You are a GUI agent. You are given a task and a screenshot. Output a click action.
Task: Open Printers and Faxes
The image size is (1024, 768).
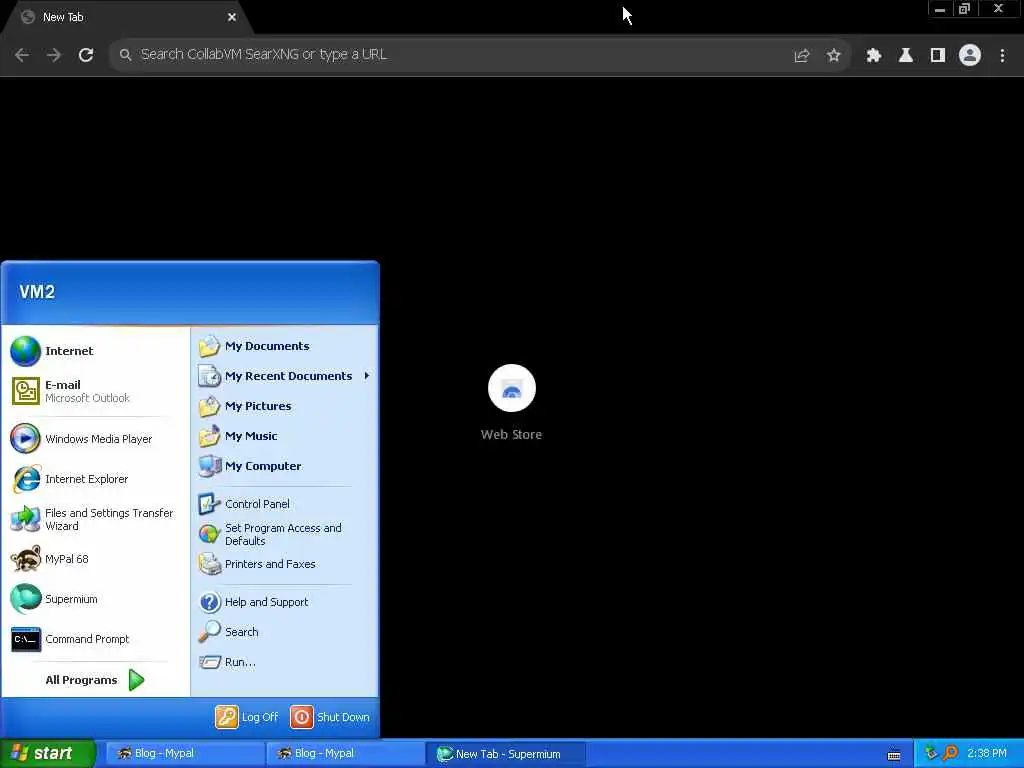(285, 564)
